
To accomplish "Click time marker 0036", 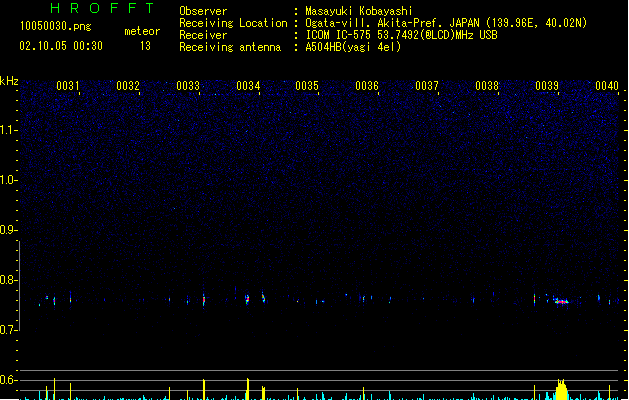I will point(367,86).
